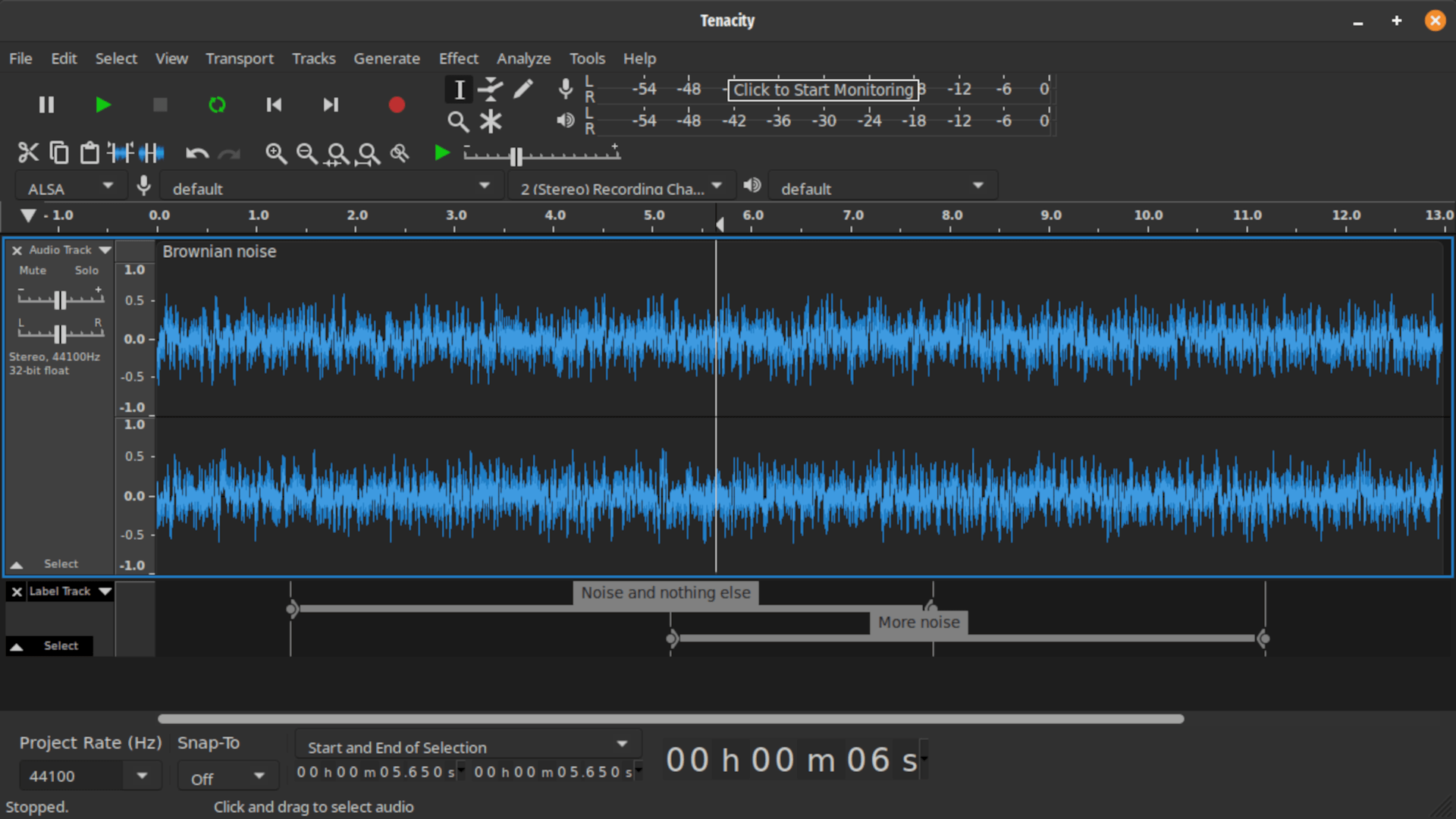
Task: Select the Selection (I-beam) tool
Action: coord(458,89)
